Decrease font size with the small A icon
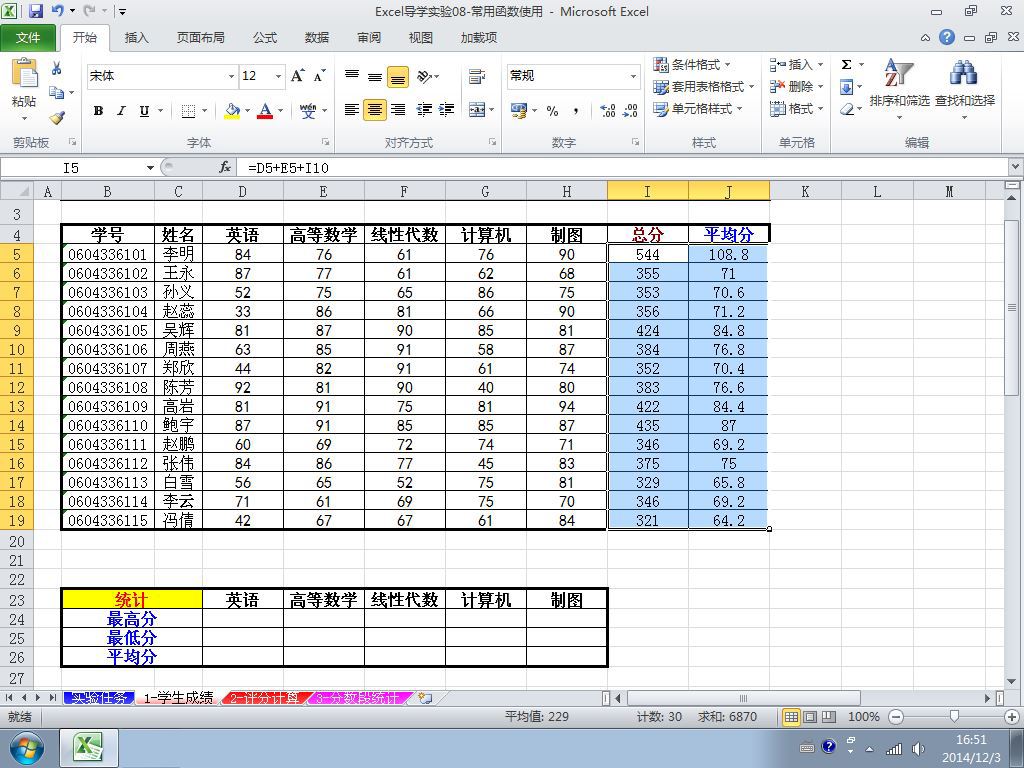The image size is (1024, 768). [x=319, y=76]
